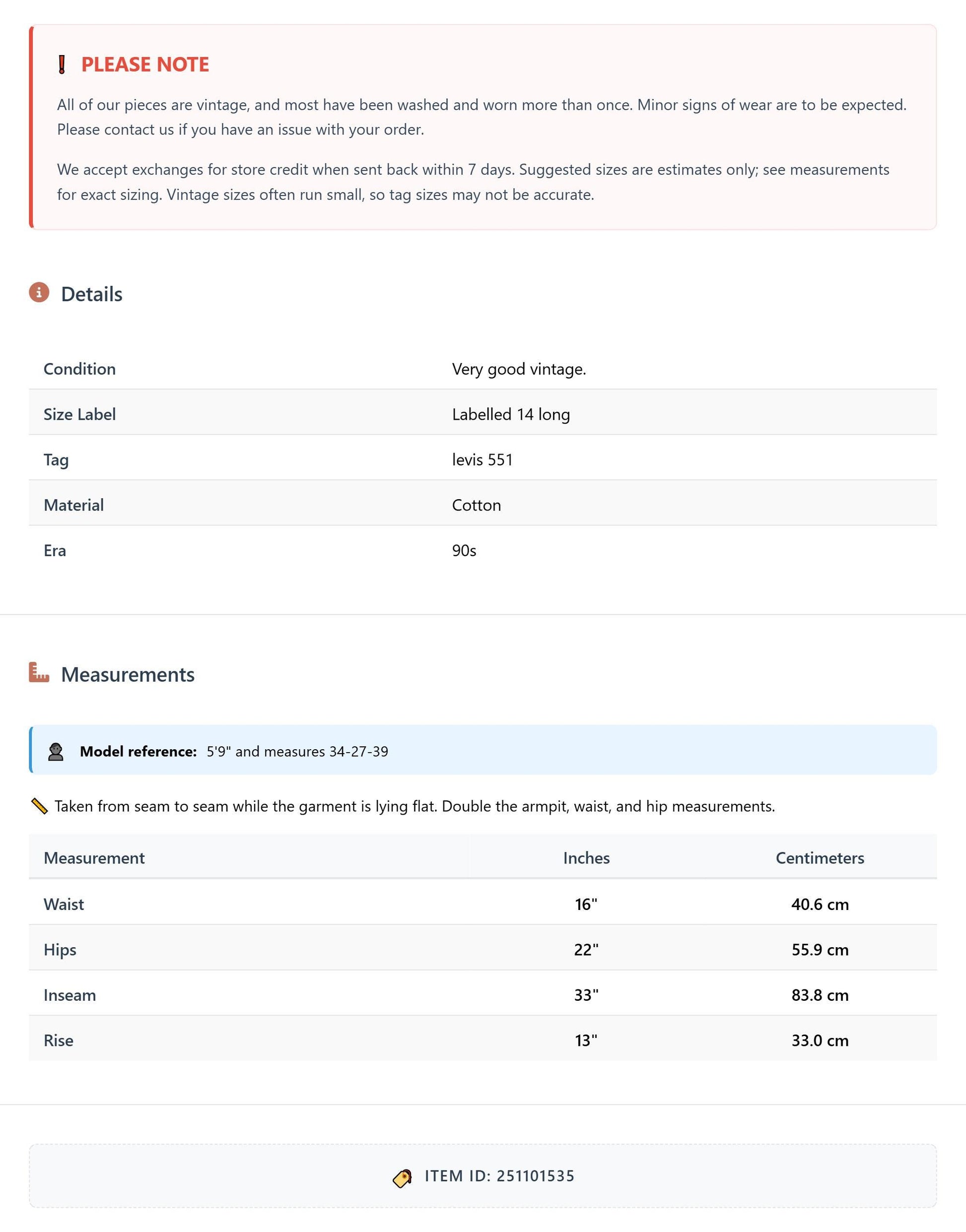Click the Details info circle icon

point(39,292)
